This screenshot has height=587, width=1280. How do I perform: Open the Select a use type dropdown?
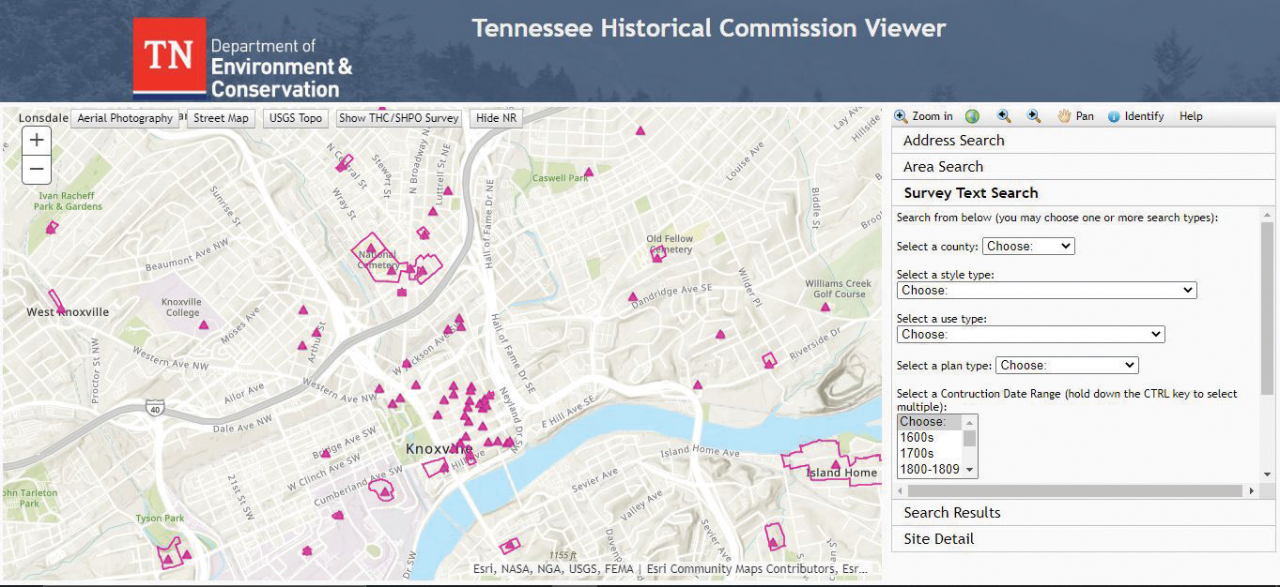click(x=1031, y=334)
